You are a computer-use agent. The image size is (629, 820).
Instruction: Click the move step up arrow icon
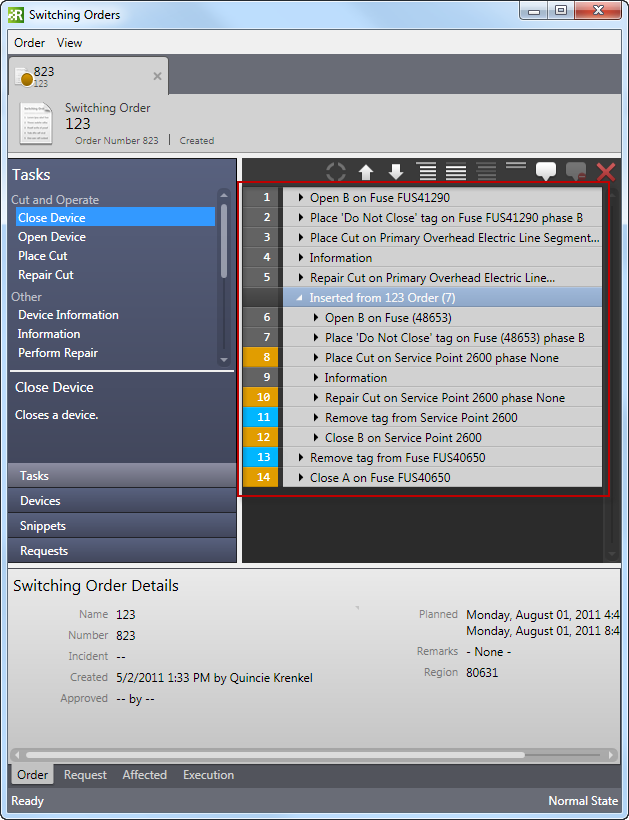click(x=366, y=172)
